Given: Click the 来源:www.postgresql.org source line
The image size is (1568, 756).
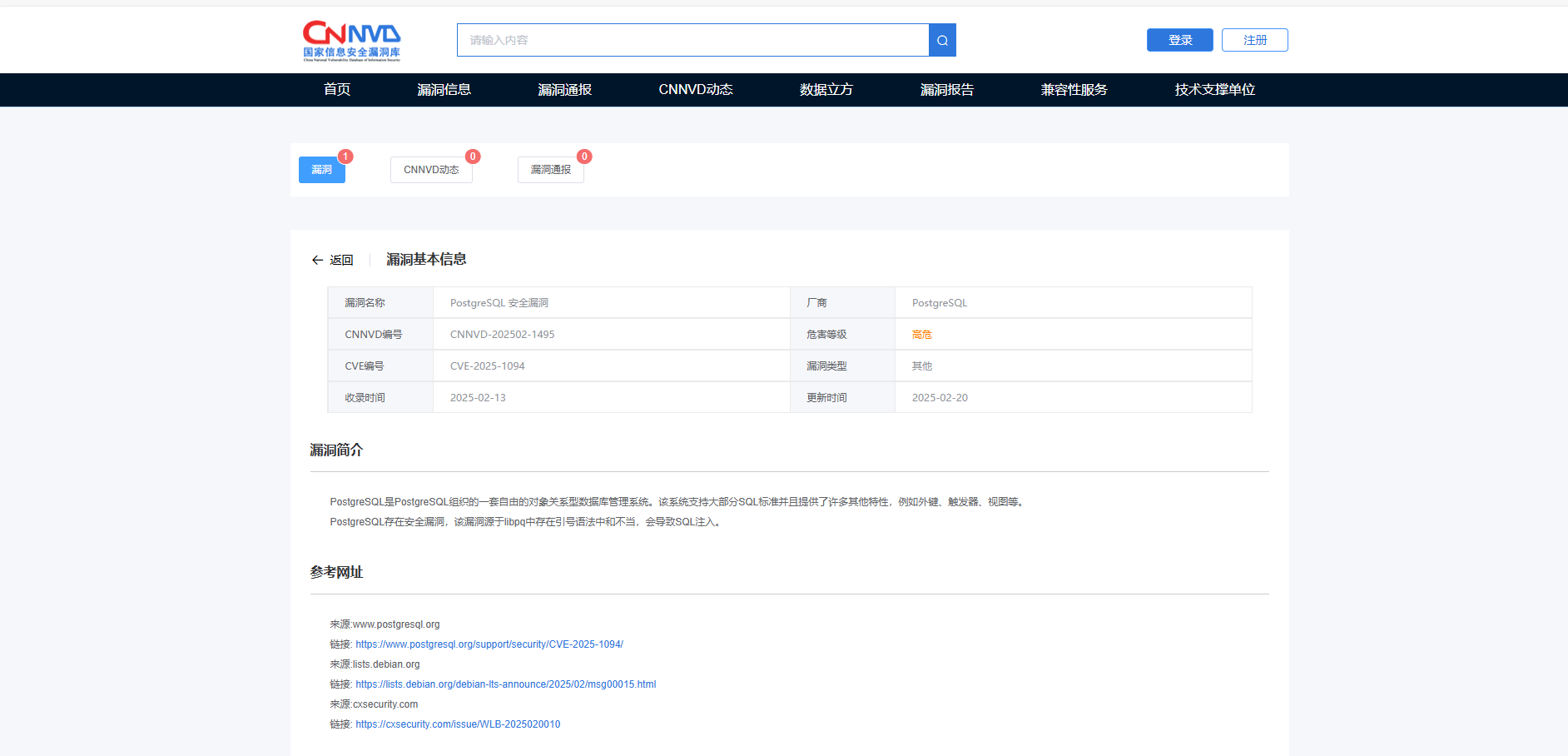Looking at the screenshot, I should click(385, 624).
